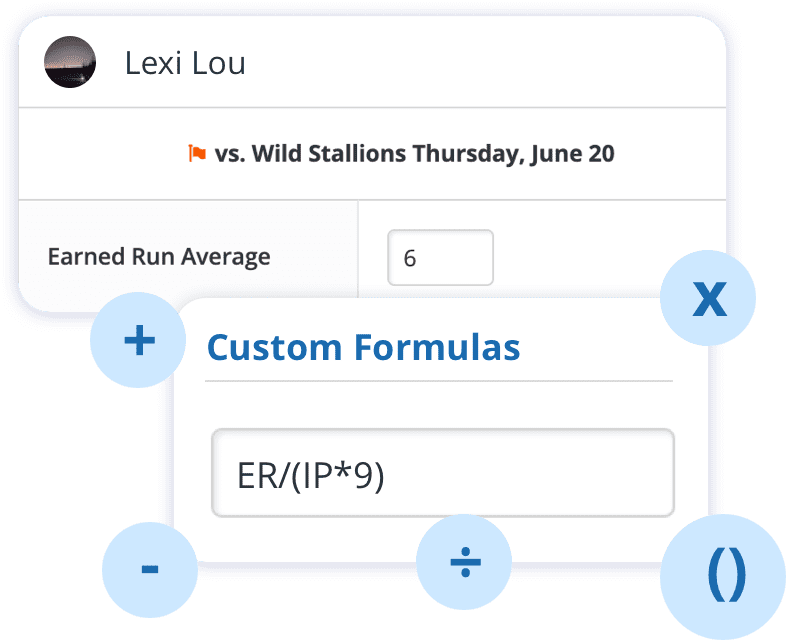Screen dimensions: 786x640
Task: Open the Lexi Lou player name
Action: click(185, 63)
